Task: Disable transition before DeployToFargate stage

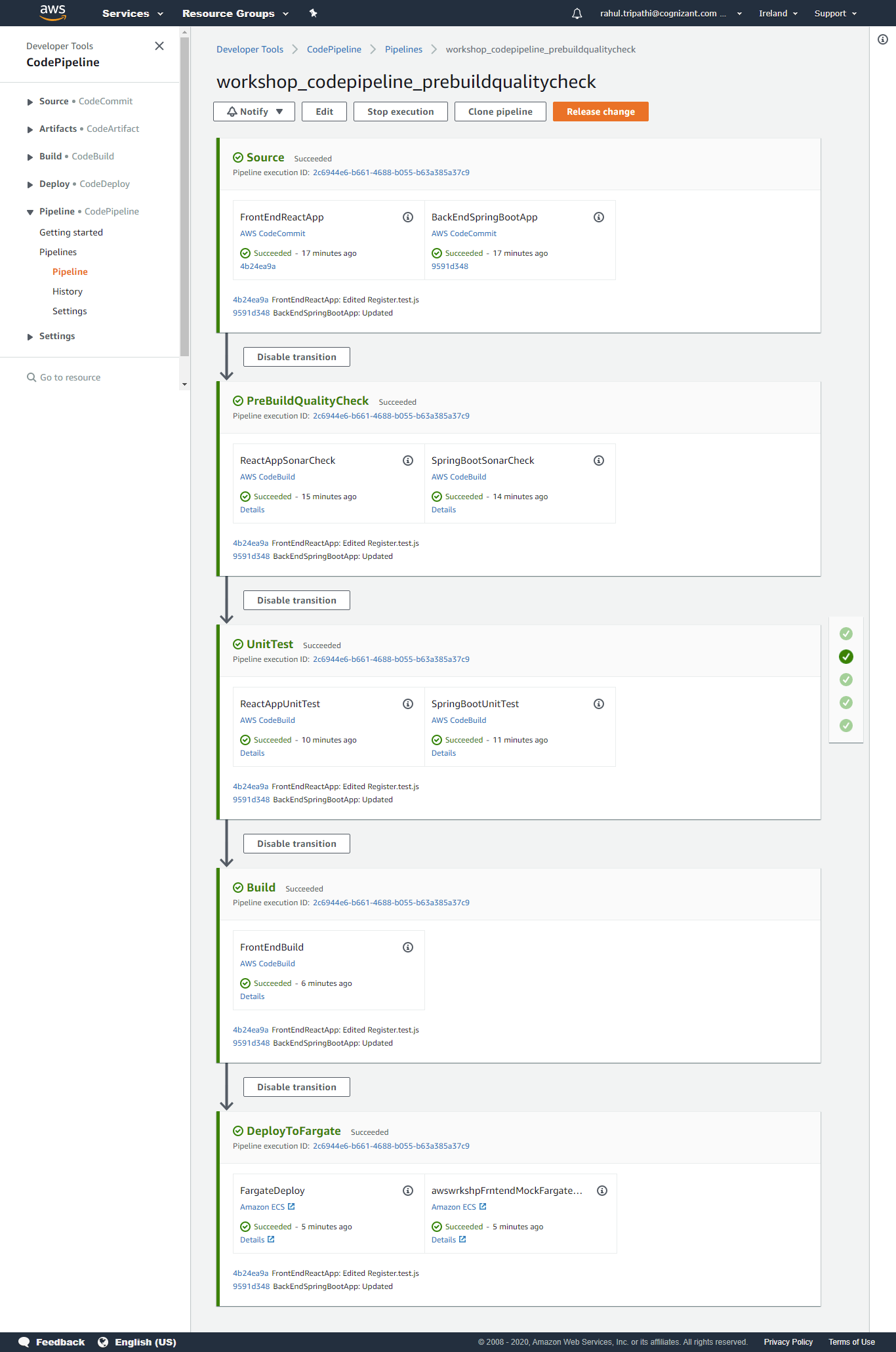Action: (296, 1087)
